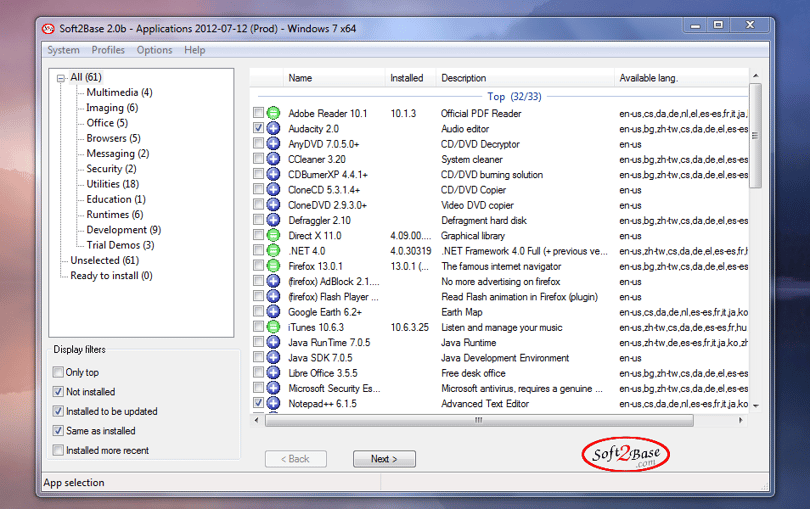Screen dimensions: 810x509
Task: Click the blue install icon beside Defraggler 2.10
Action: click(x=273, y=220)
